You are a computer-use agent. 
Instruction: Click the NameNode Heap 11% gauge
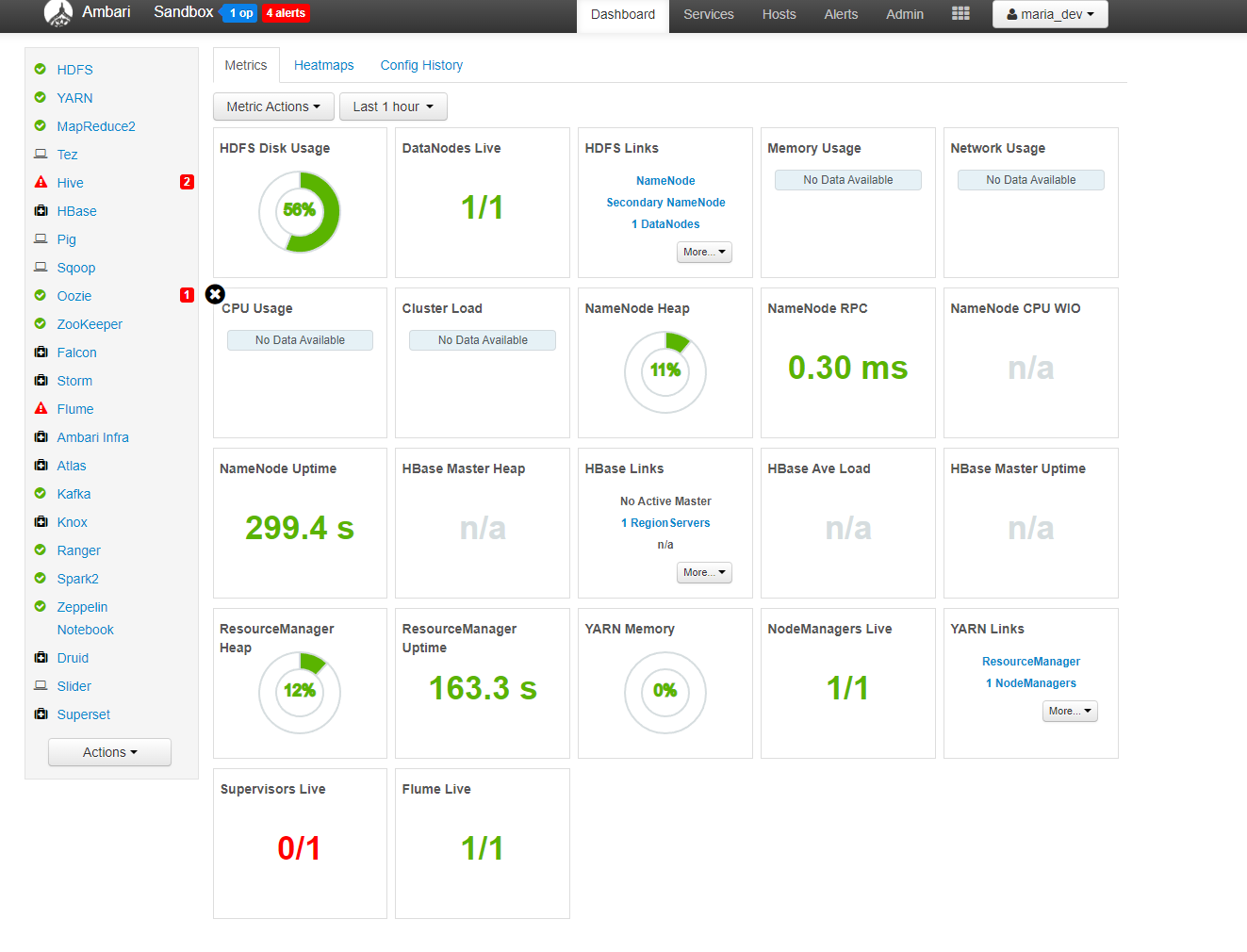click(665, 371)
